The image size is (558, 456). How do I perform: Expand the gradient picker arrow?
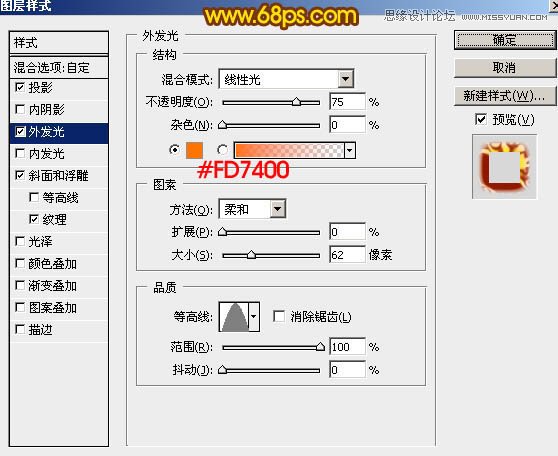click(x=350, y=150)
